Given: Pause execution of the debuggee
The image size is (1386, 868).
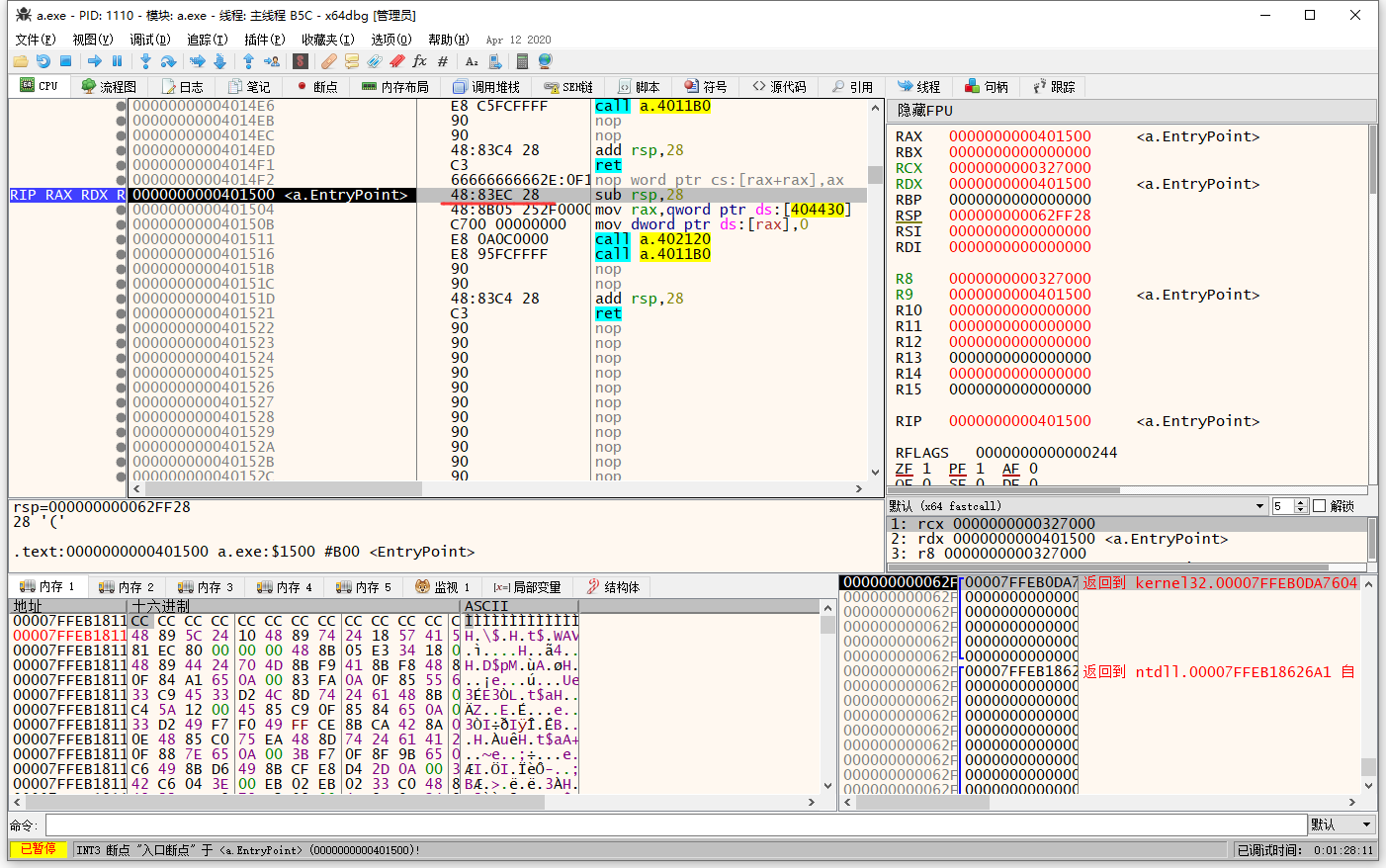Looking at the screenshot, I should click(x=117, y=61).
